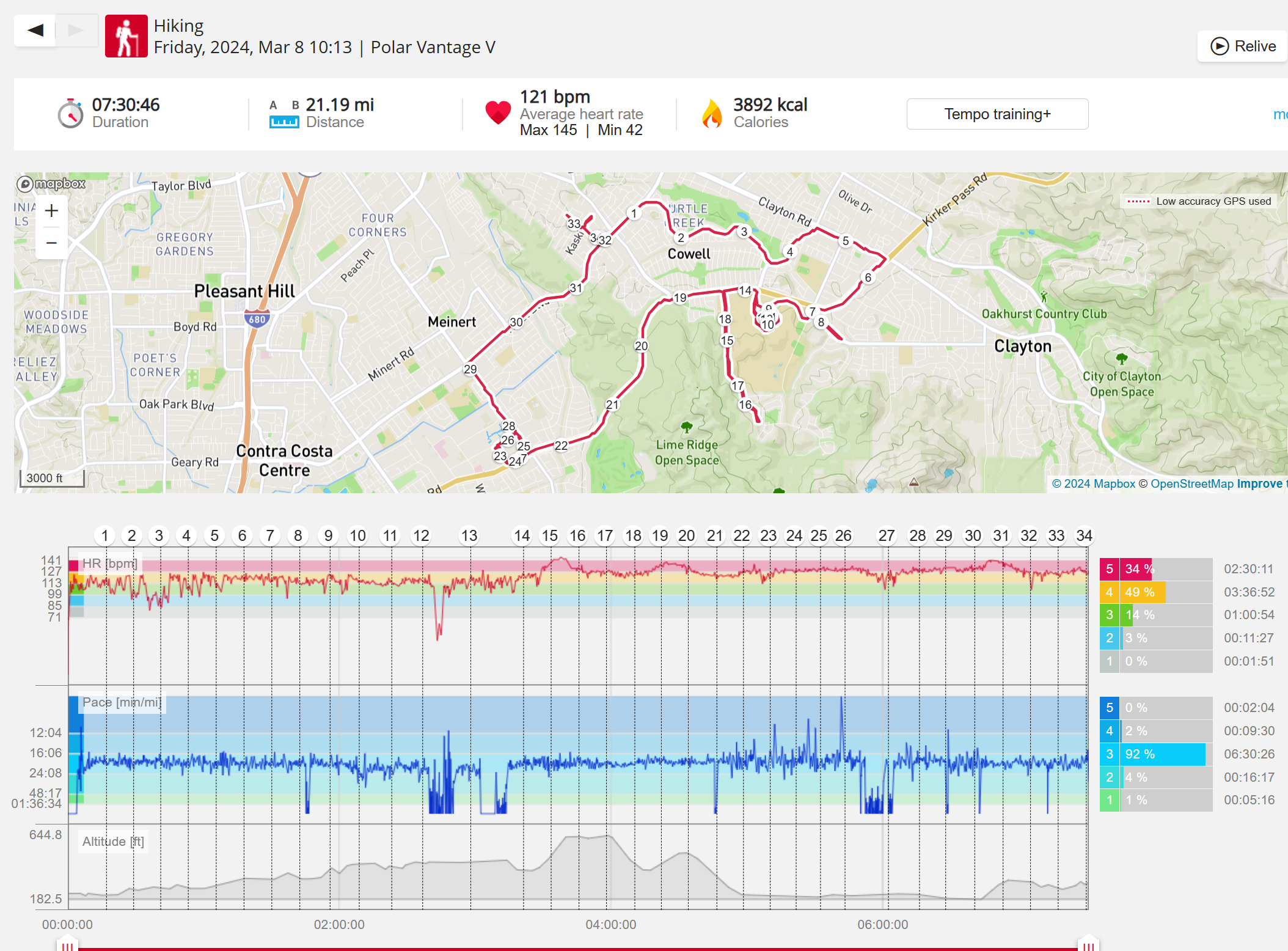Select lap 27 marker above chart
This screenshot has width=1288, height=951.
pos(886,536)
